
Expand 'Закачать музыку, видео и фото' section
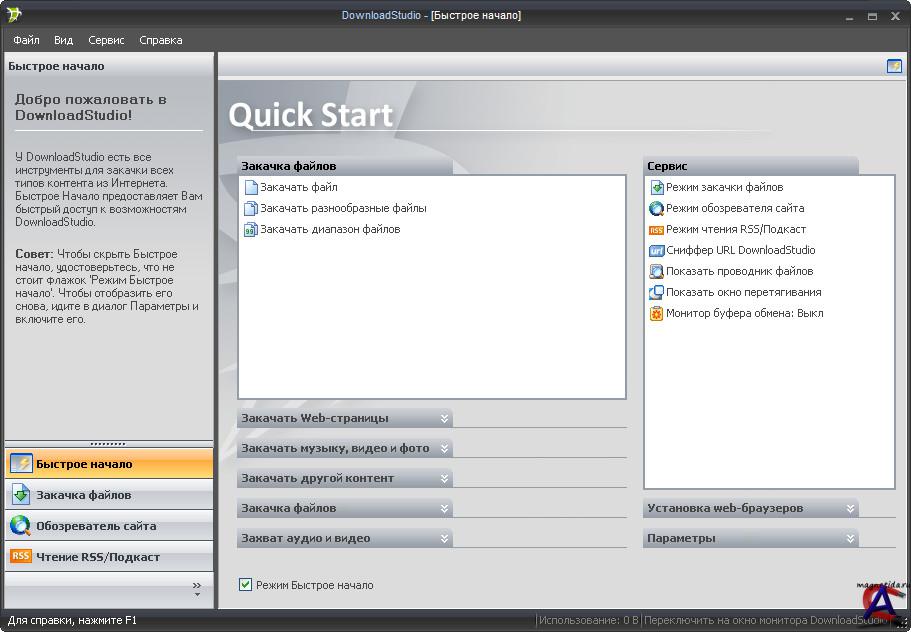(443, 448)
